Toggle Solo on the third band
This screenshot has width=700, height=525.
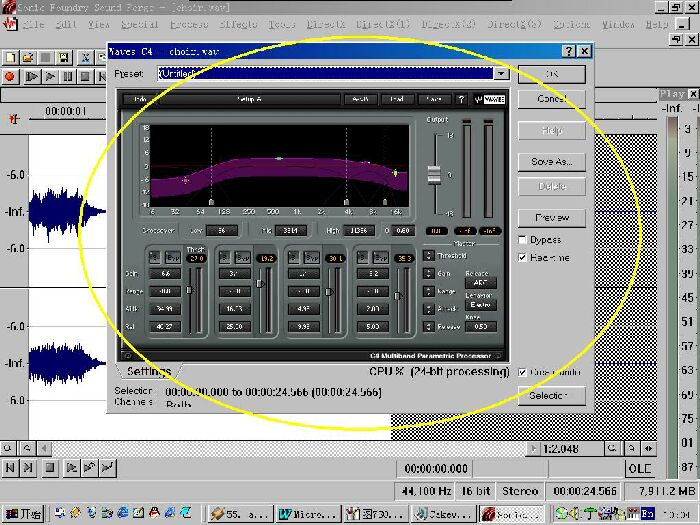pyautogui.click(x=293, y=257)
